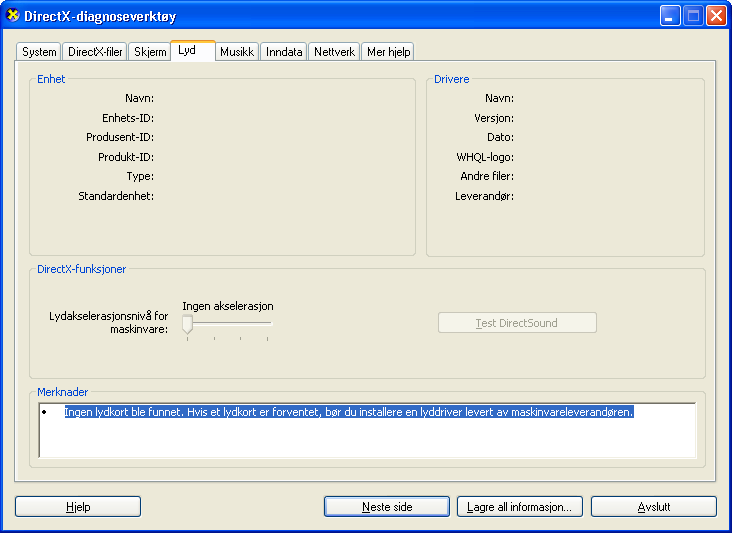The image size is (732, 533).
Task: Maximize the DirectX diagnostic window
Action: point(693,16)
